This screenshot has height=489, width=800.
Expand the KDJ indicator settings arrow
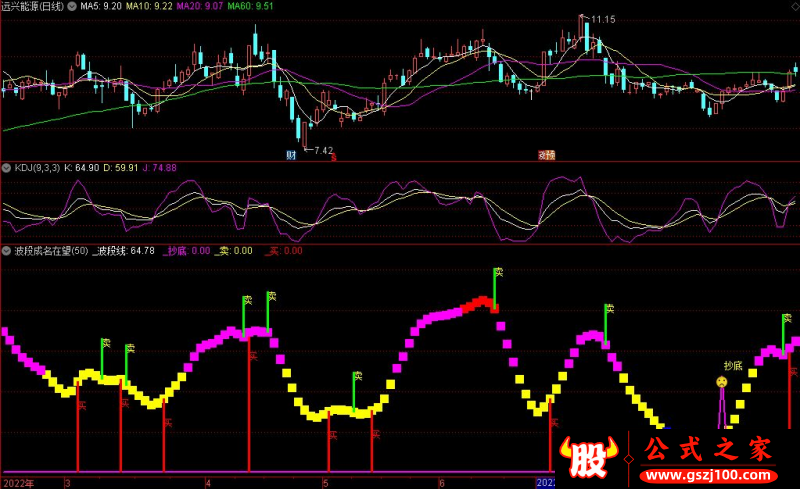click(7, 168)
